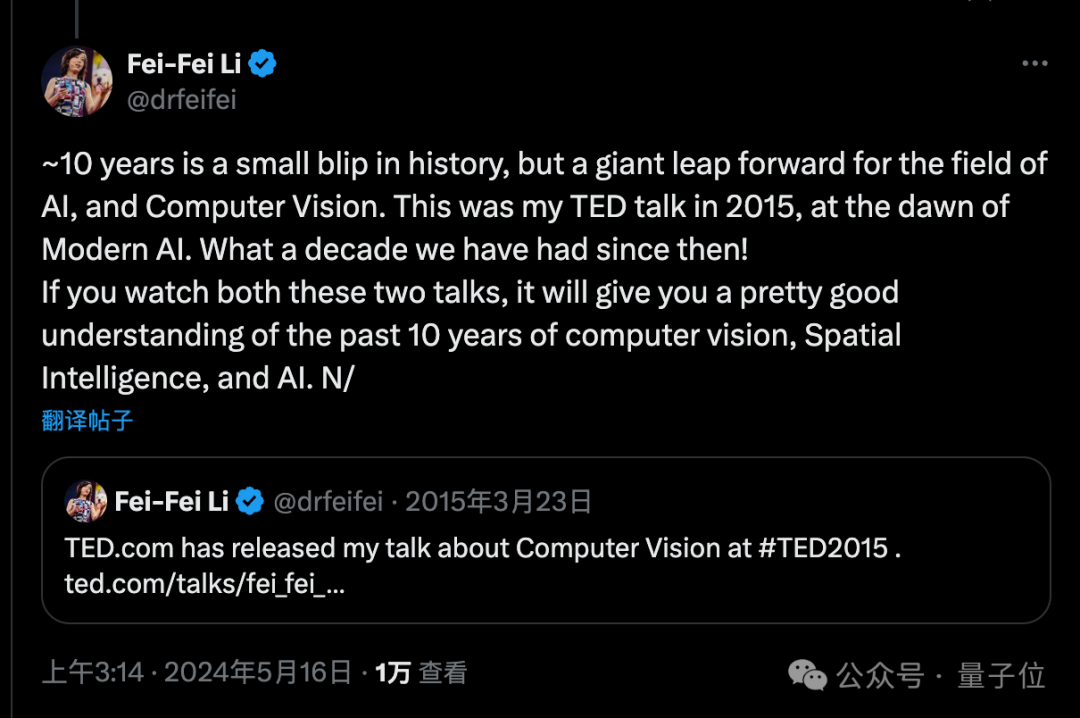The width and height of the screenshot is (1080, 718).
Task: Click the 1万 查看 view count
Action: coord(421,673)
